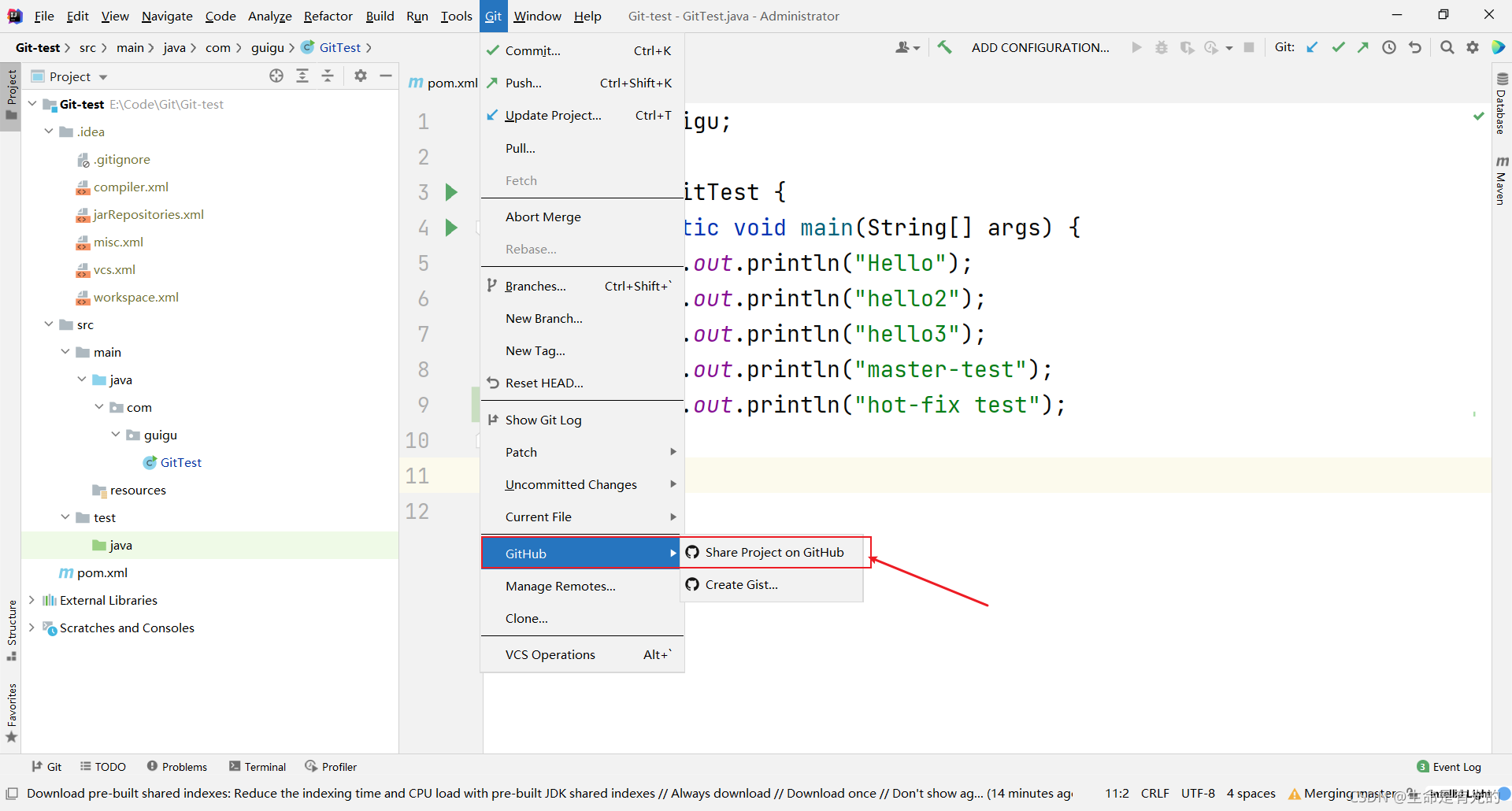Click the Git commit checkmark in toolbar
Screen dimensions: 1512x811
1338,47
